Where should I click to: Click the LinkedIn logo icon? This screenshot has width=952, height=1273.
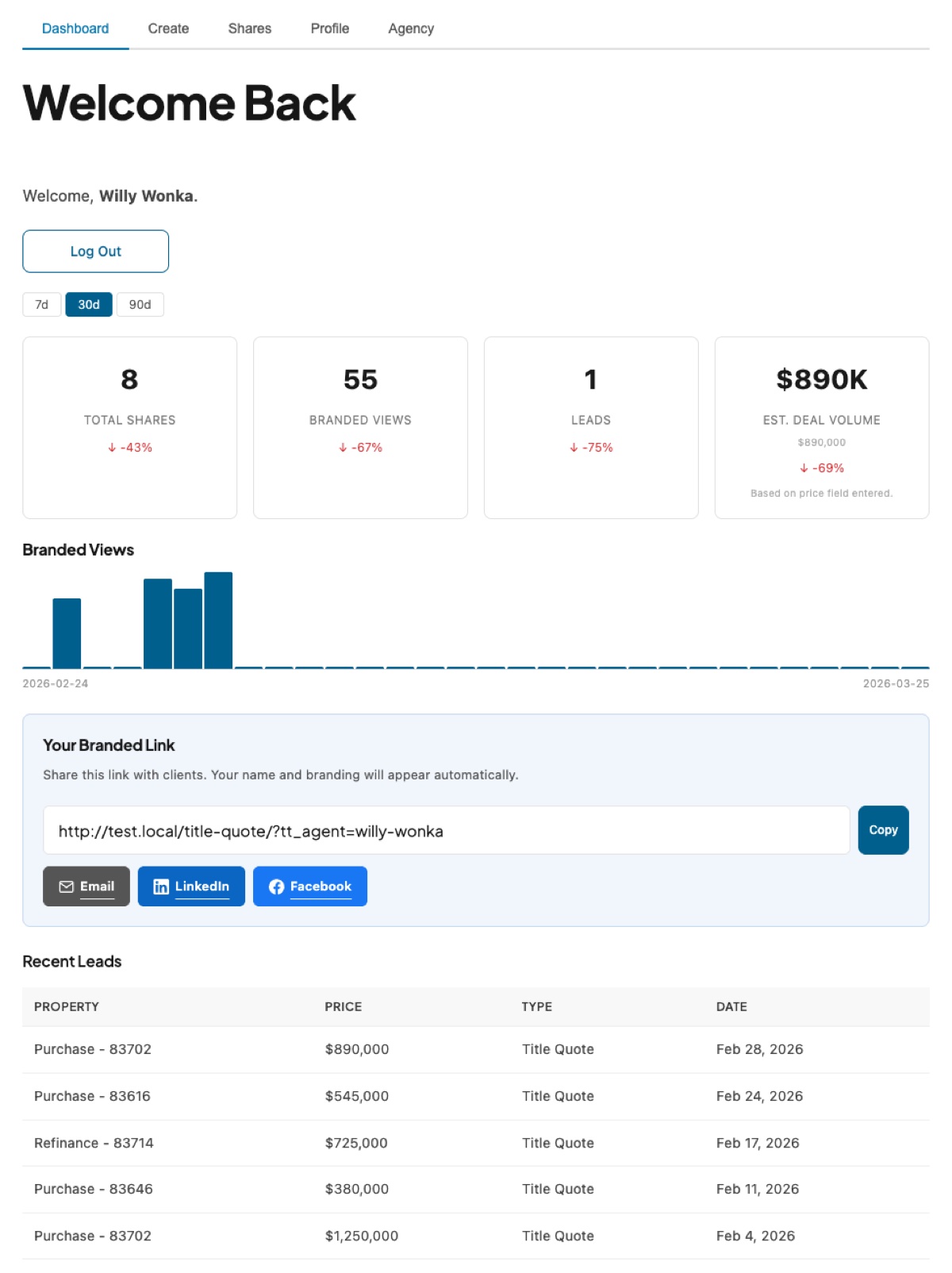click(x=161, y=886)
